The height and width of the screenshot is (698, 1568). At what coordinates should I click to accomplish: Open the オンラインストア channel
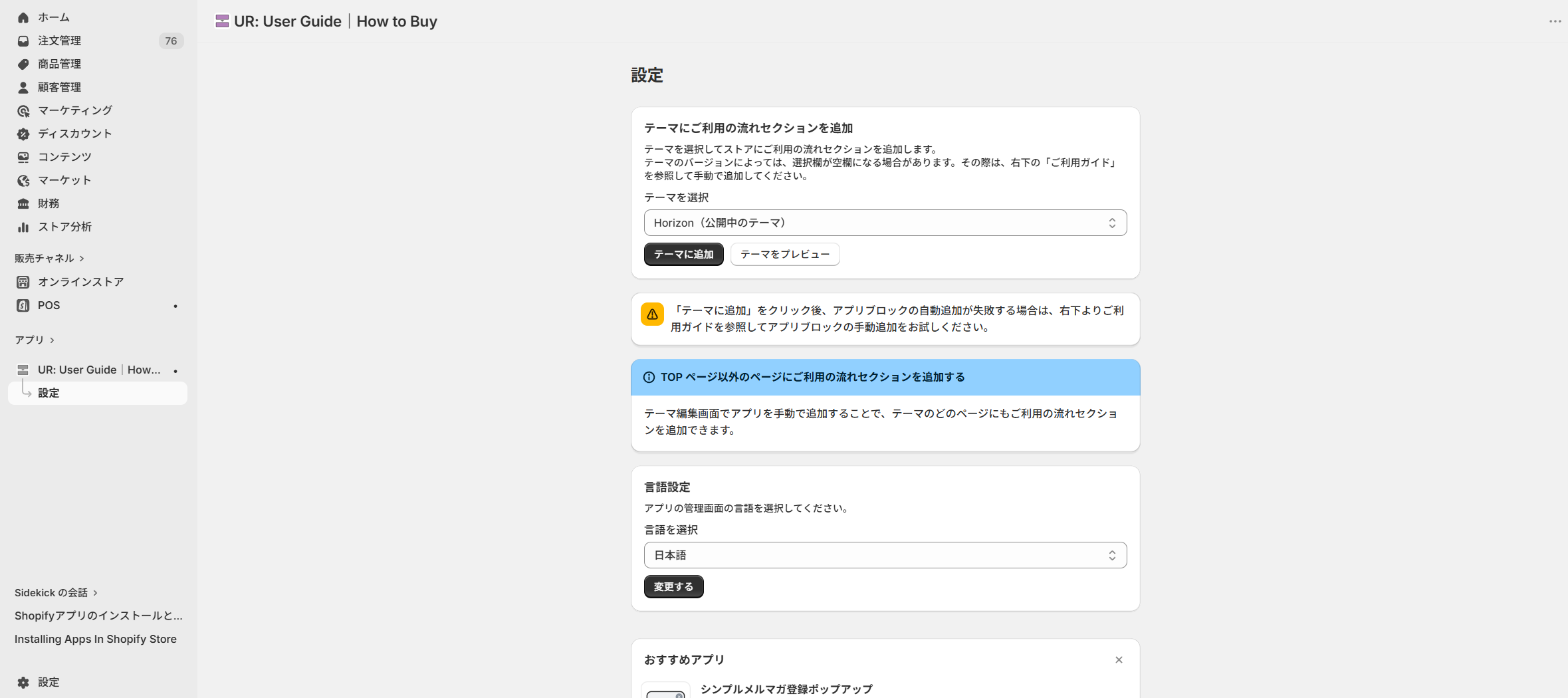[80, 281]
